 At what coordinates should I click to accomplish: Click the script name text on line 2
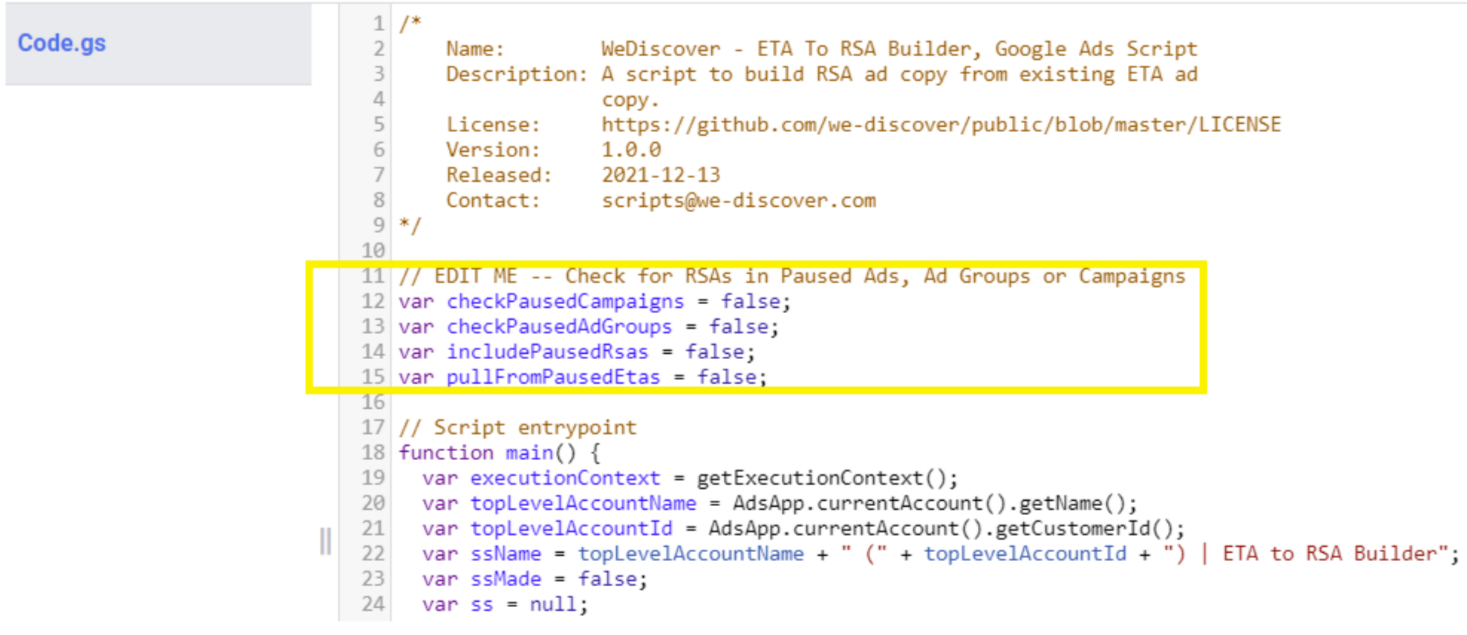pos(899,49)
